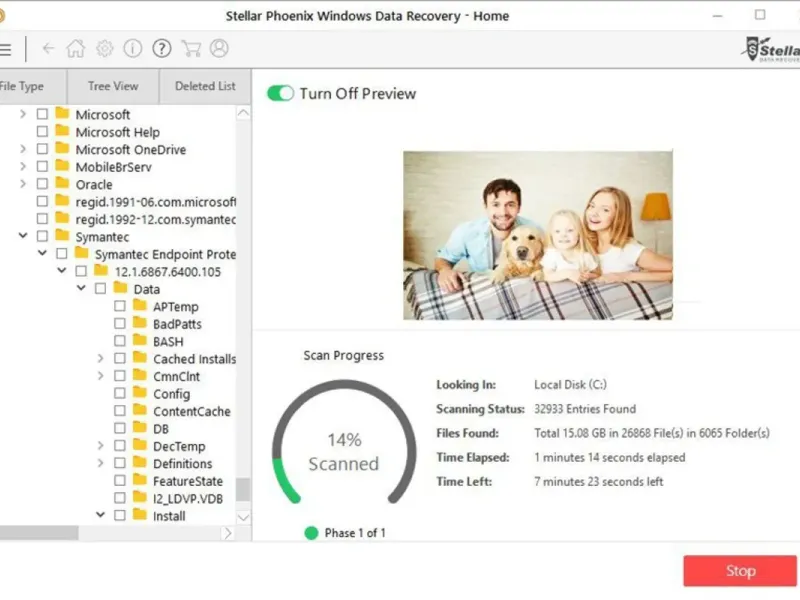Select the regid.1992-12.com.symantec folder
This screenshot has width=800, height=600.
155,219
